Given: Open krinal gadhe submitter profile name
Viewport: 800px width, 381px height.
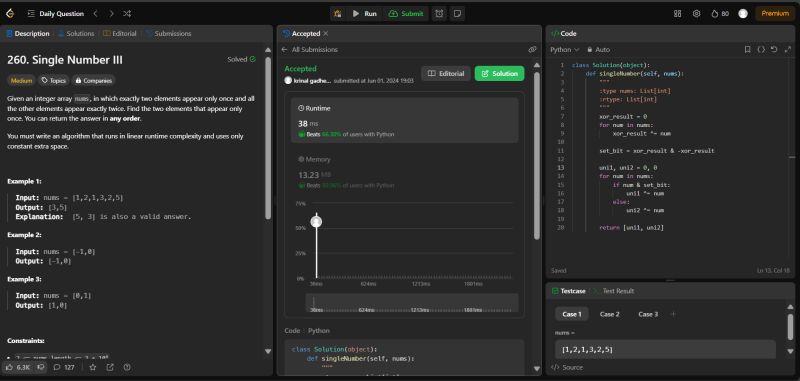Looking at the screenshot, I should point(312,81).
